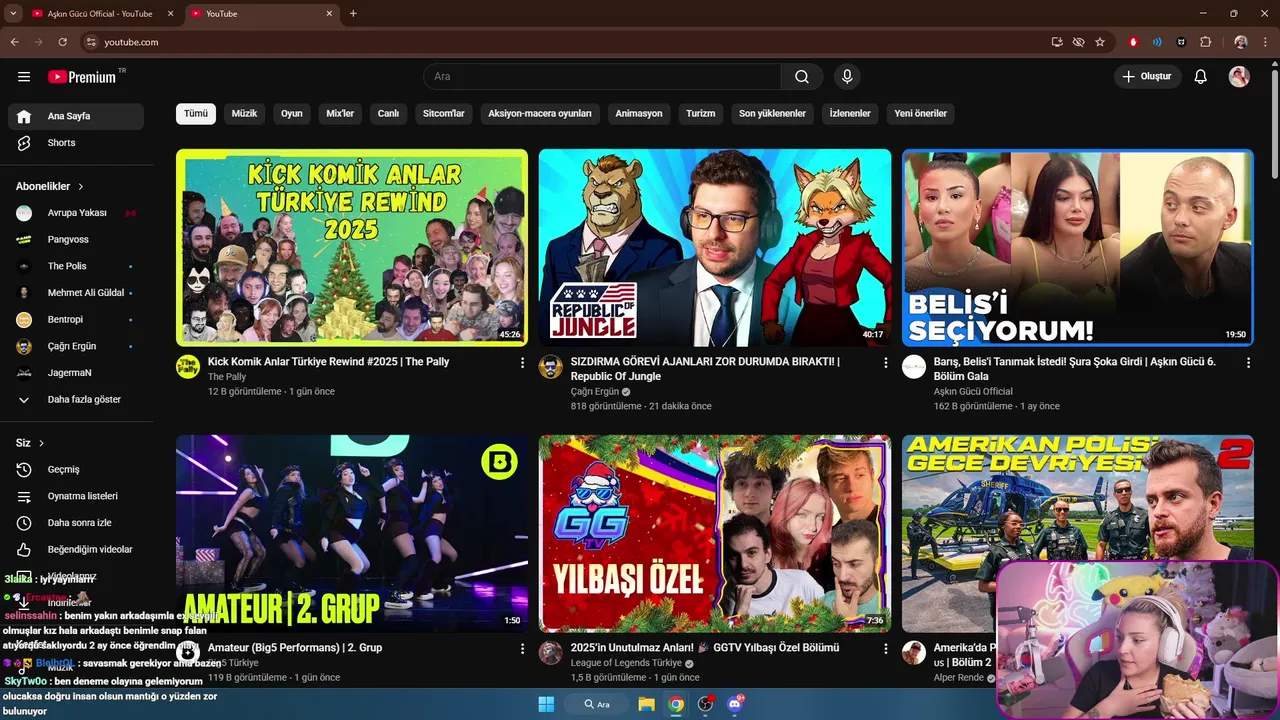Open the account avatar menu
This screenshot has width=1280, height=720.
(1239, 77)
